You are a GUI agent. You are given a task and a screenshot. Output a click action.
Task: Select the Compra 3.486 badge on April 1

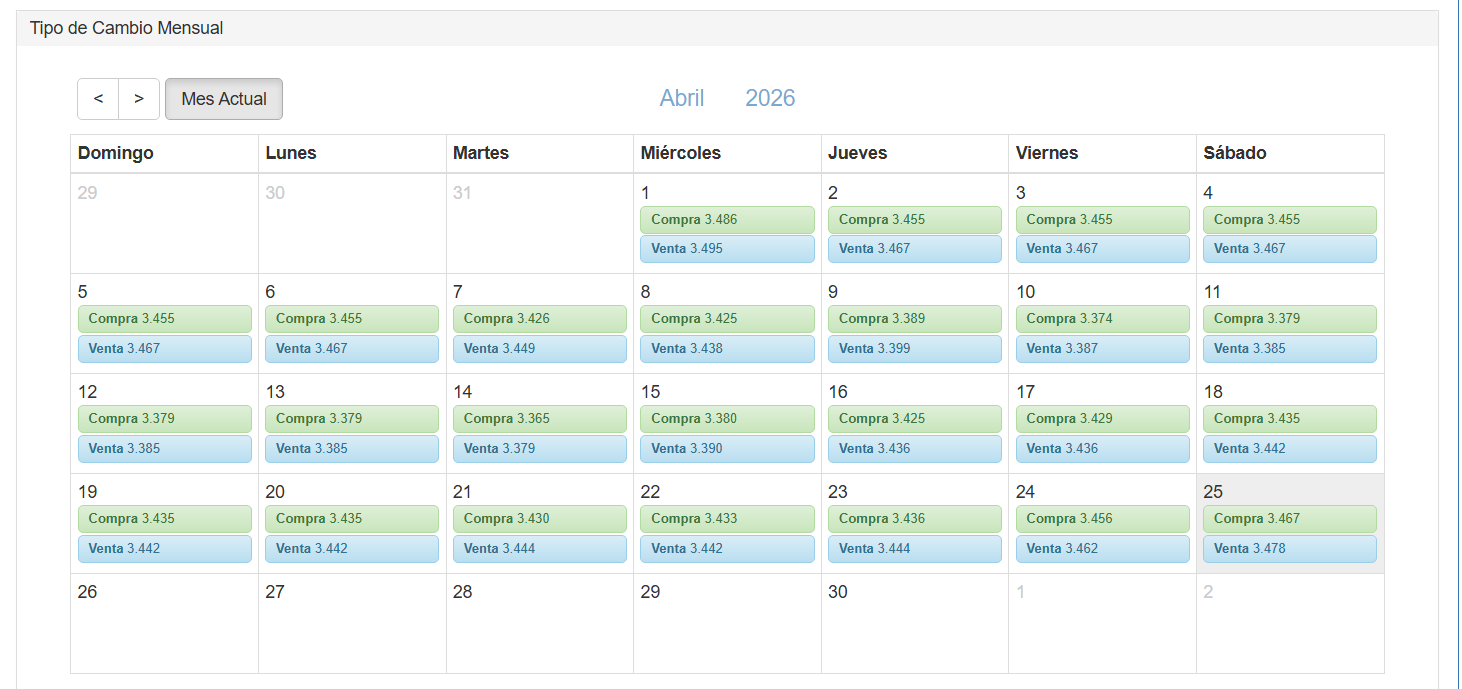pos(727,219)
